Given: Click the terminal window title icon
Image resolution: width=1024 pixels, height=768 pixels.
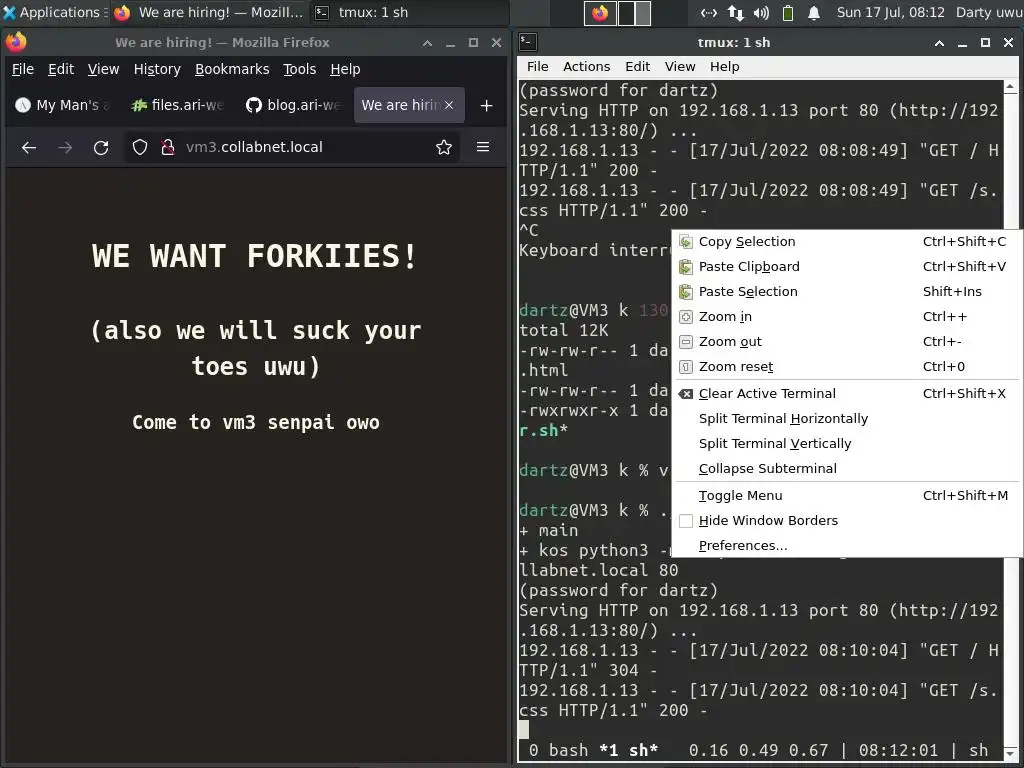Looking at the screenshot, I should tap(527, 42).
